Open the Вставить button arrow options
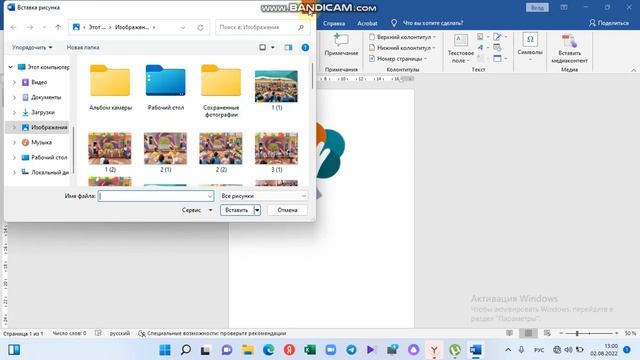 257,210
